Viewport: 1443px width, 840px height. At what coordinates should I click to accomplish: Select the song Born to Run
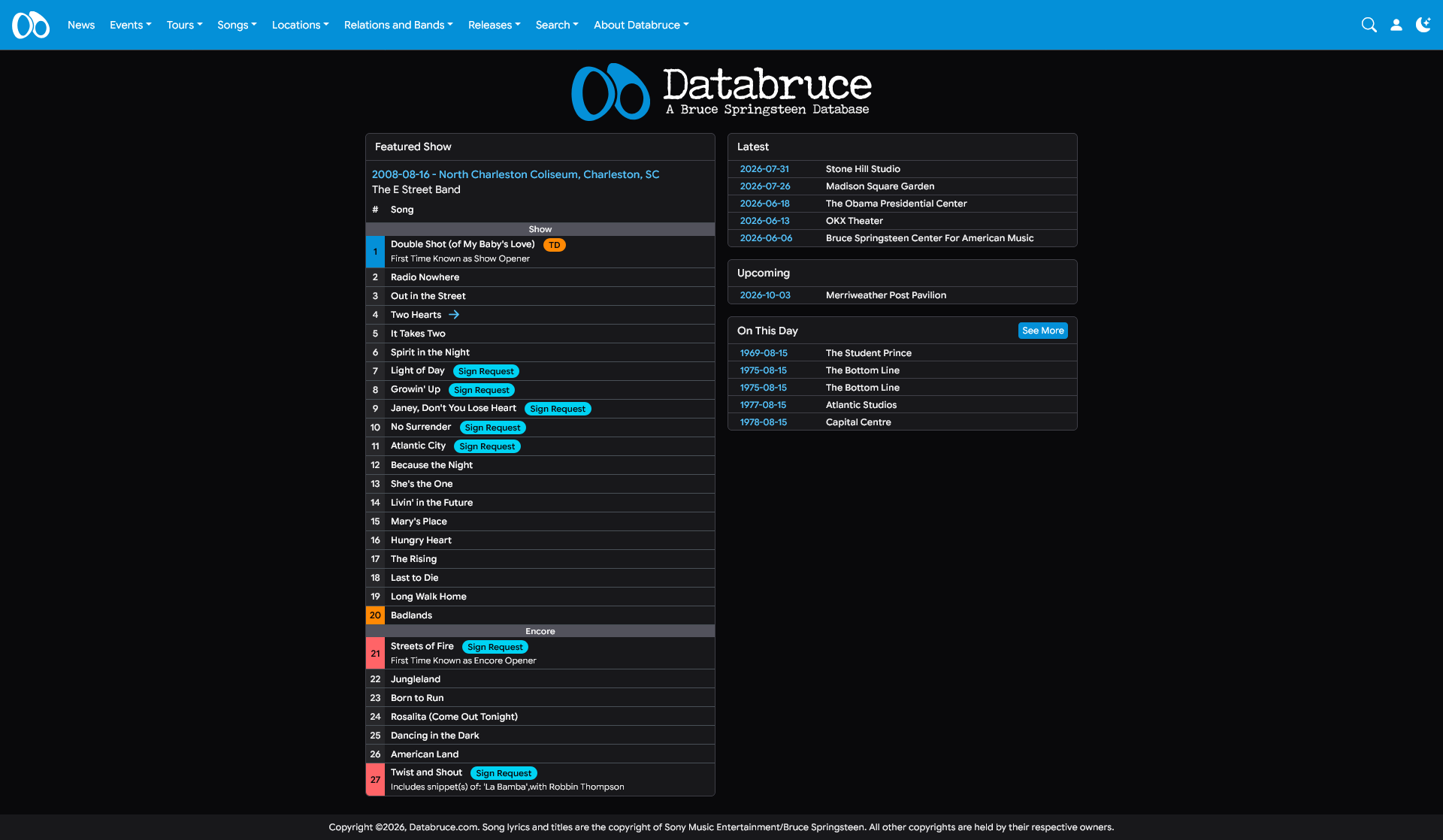pos(417,698)
